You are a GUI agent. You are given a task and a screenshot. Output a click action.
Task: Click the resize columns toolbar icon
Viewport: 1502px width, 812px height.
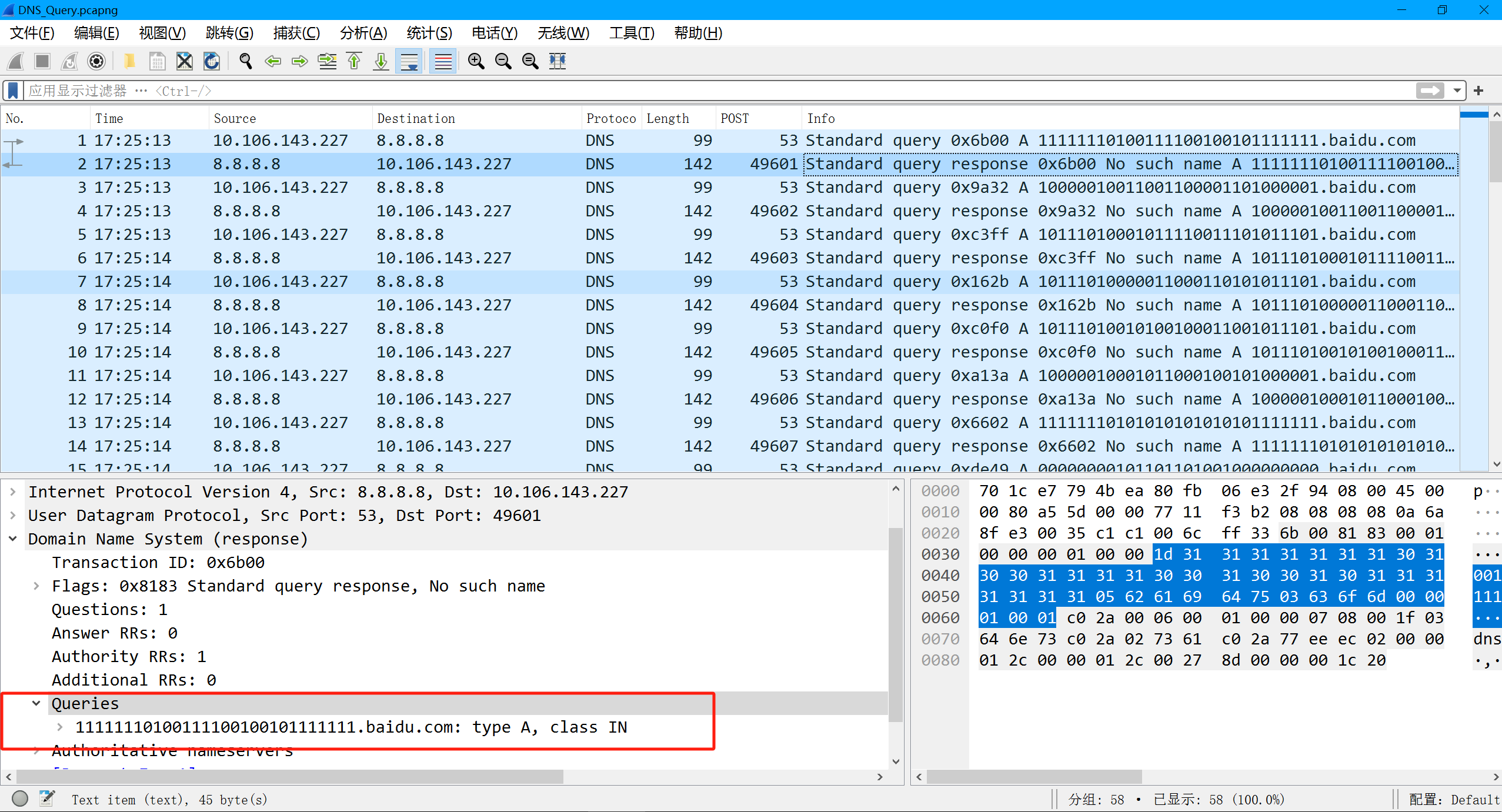pyautogui.click(x=557, y=61)
